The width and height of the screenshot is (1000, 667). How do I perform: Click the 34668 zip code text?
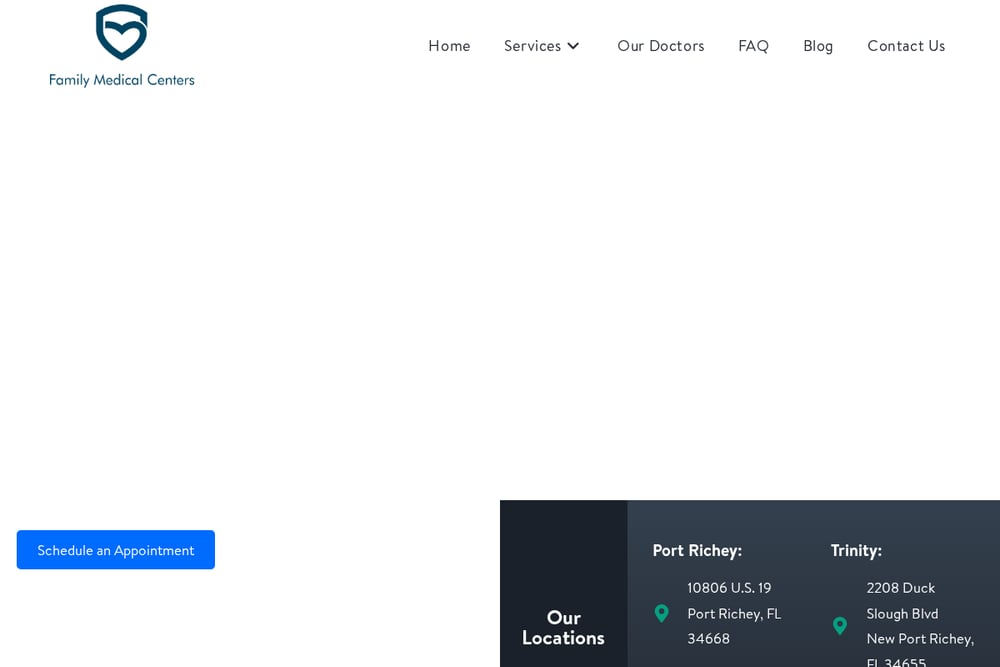click(708, 638)
